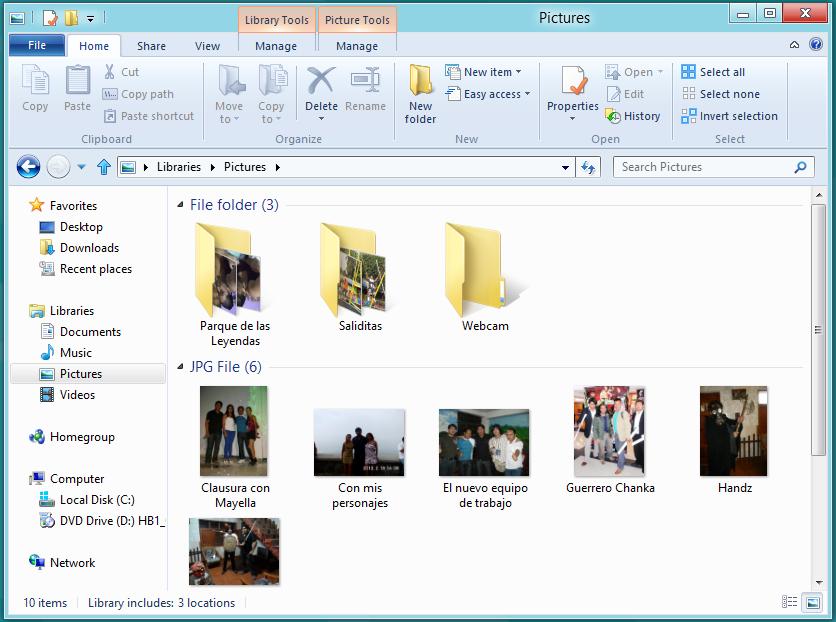Switch to the View ribbon tab
This screenshot has height=622, width=836.
tap(207, 46)
